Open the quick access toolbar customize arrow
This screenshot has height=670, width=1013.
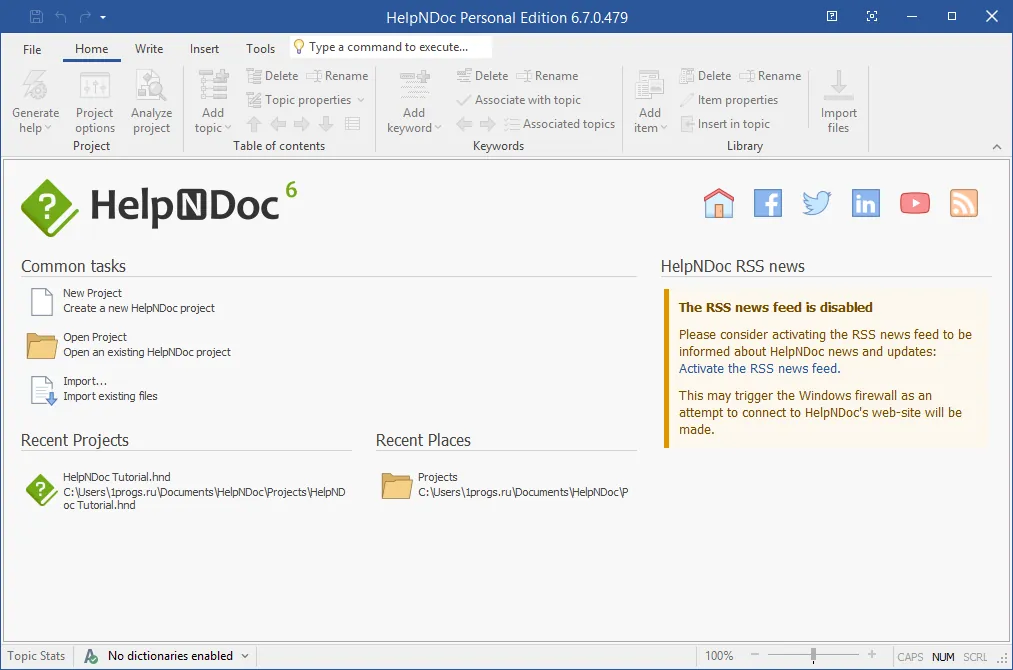(103, 17)
